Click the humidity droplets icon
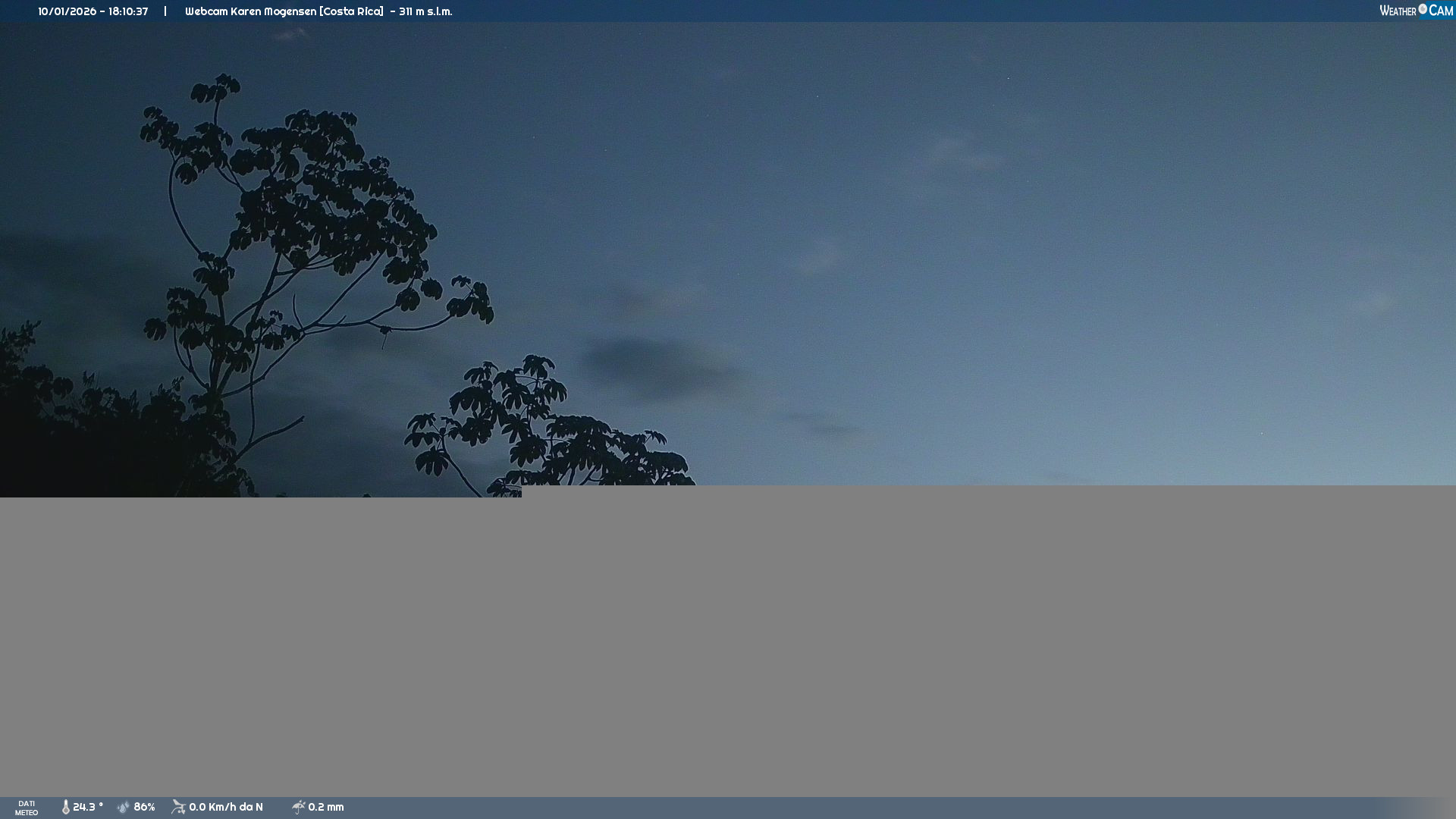Screen dimensions: 1456x819 click(124, 808)
